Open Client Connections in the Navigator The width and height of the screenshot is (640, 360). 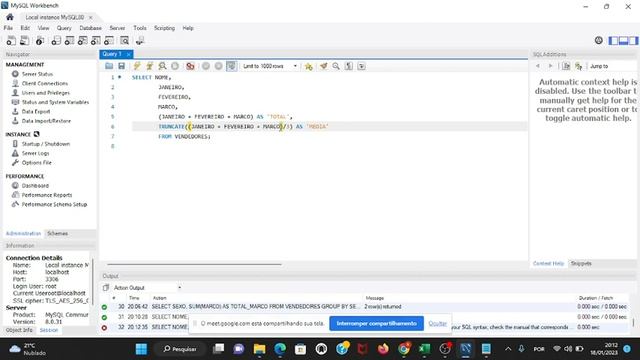[x=45, y=83]
